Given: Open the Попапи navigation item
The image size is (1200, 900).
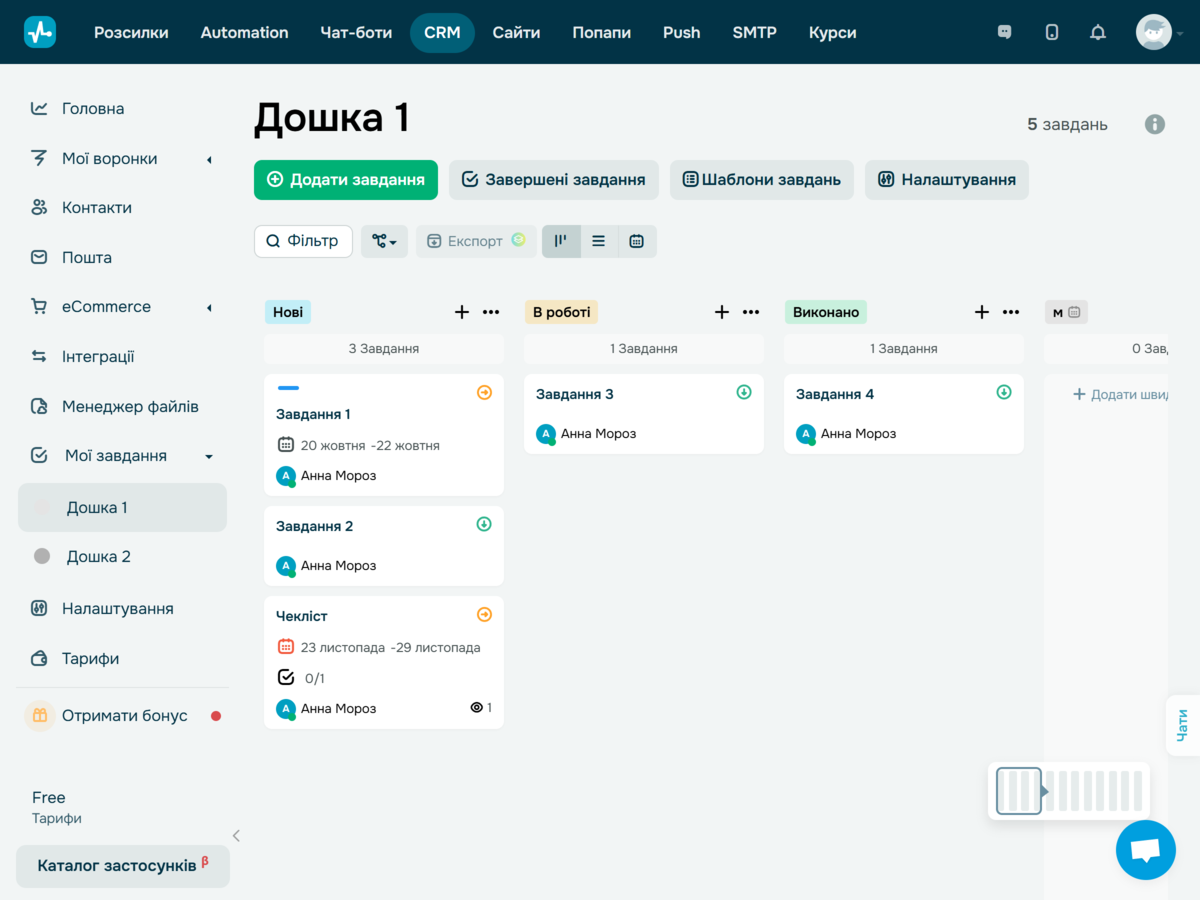Looking at the screenshot, I should point(601,32).
